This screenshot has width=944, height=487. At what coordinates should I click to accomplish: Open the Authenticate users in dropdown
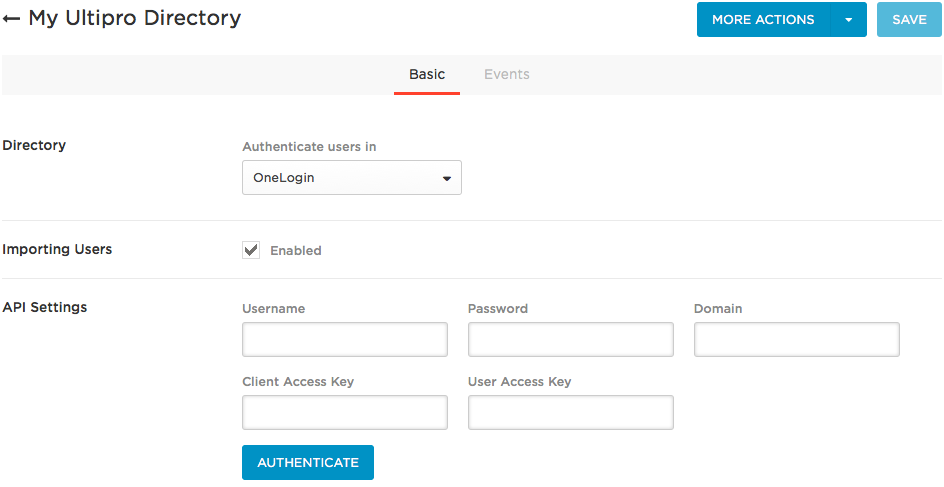click(x=352, y=178)
